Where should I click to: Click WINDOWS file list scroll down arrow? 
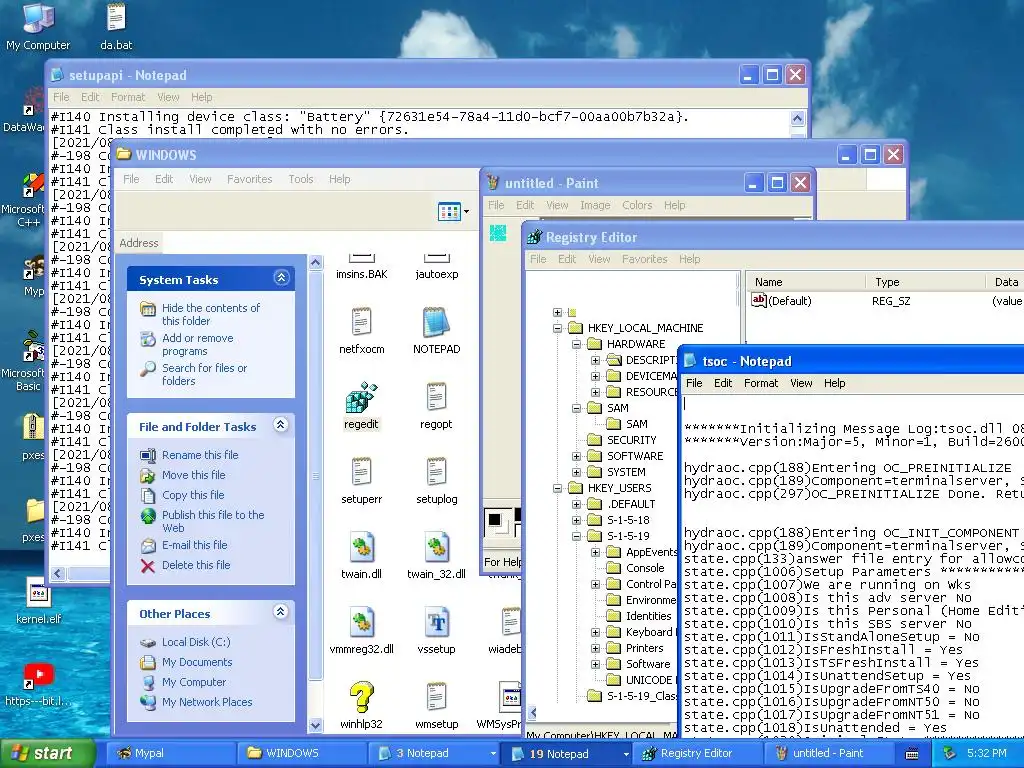point(315,724)
